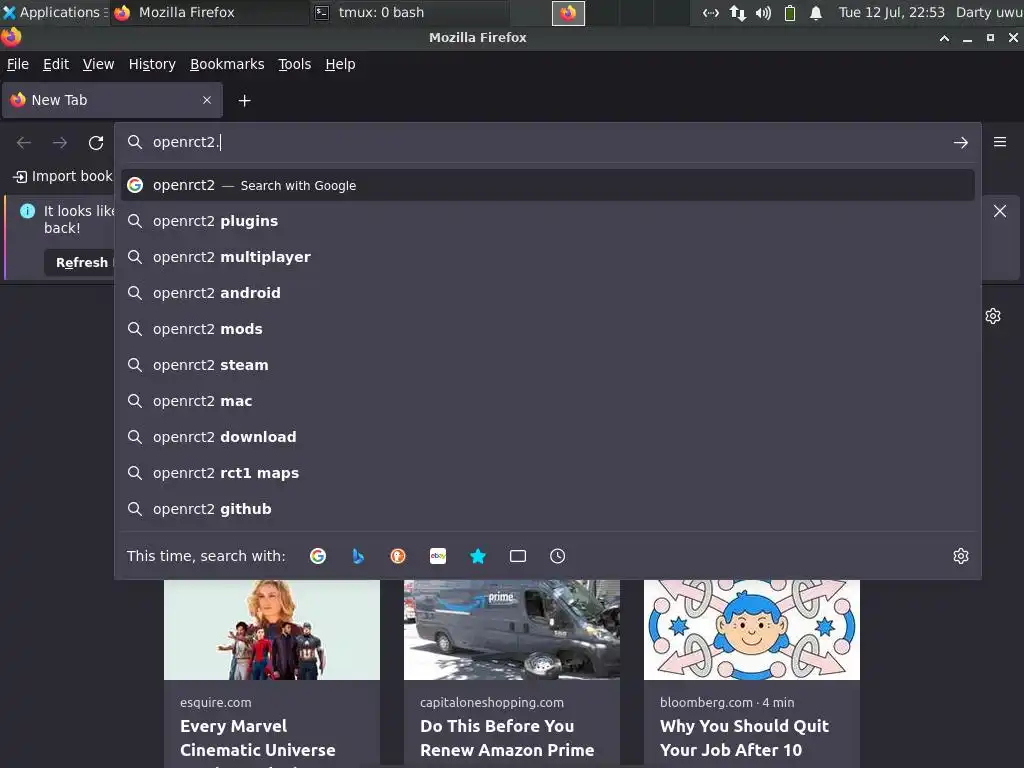
Task: Open the File menu
Action: [18, 64]
